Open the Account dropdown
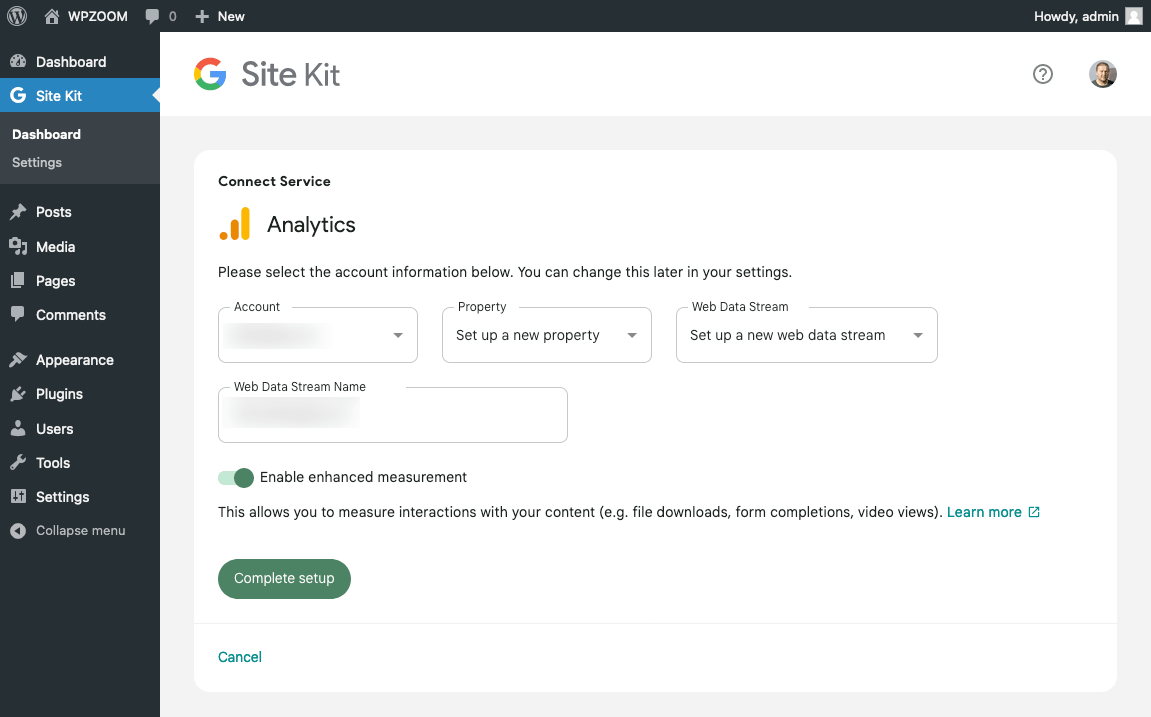 [318, 335]
